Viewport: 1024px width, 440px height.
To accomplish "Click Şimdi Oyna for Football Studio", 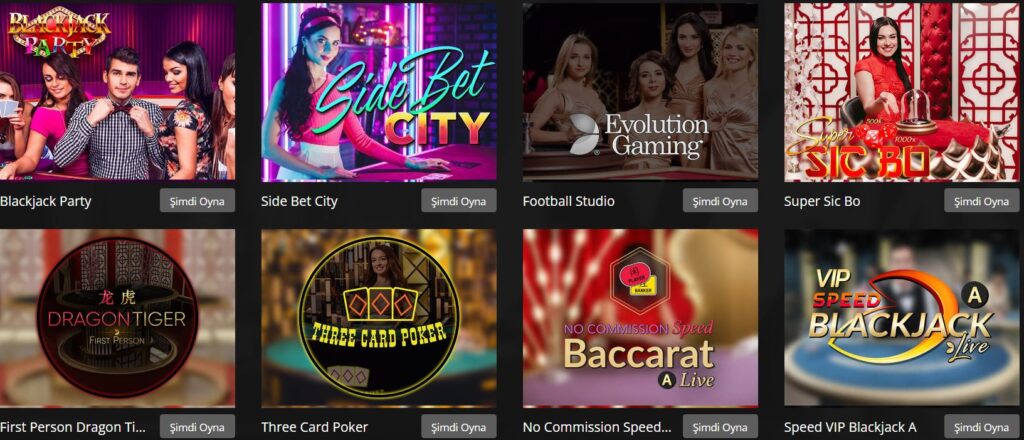I will pos(720,201).
